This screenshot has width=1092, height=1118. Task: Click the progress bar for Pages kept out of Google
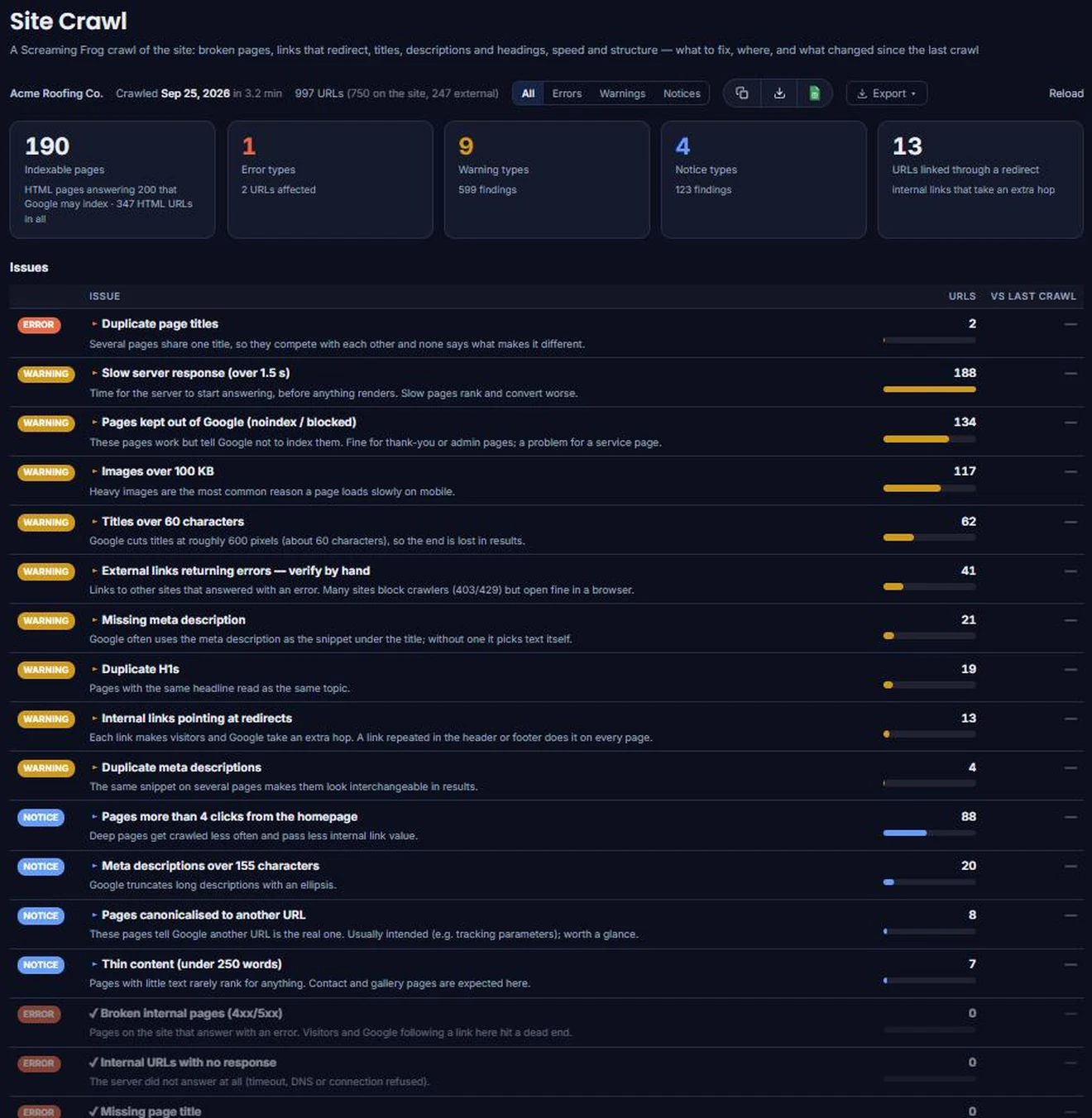point(929,439)
